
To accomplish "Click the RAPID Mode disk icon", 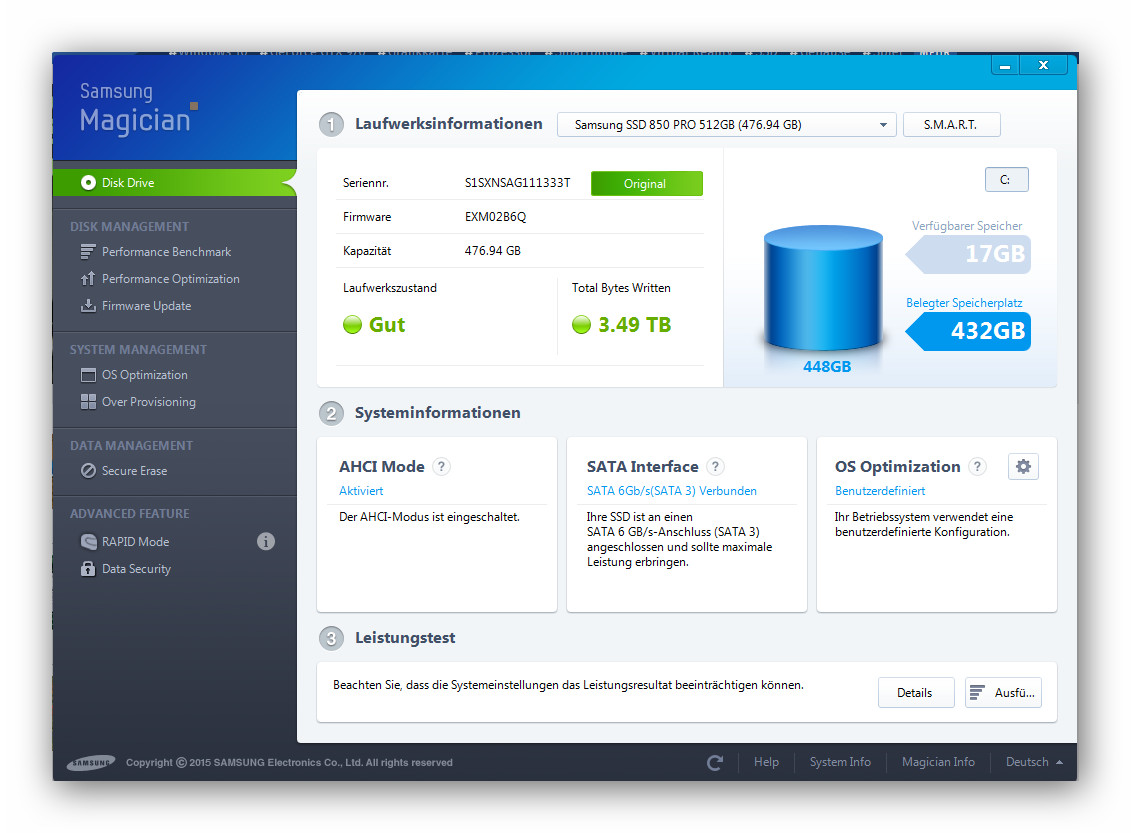I will pyautogui.click(x=88, y=542).
